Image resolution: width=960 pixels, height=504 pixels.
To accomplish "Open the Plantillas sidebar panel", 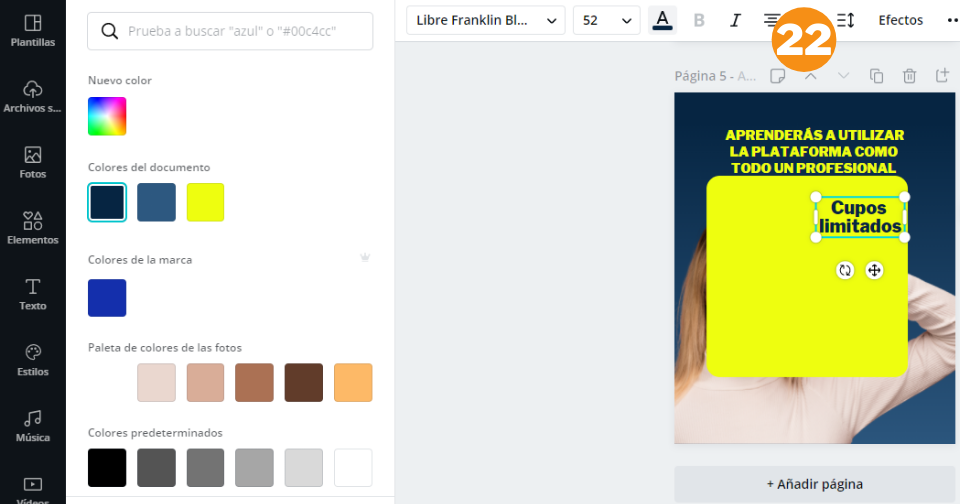I will (32, 31).
